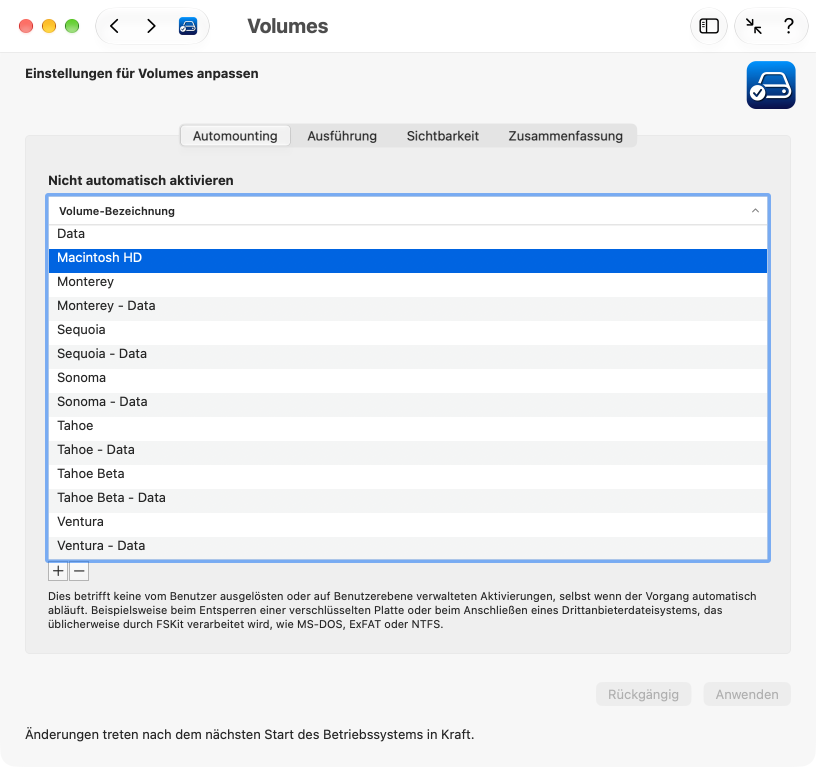The width and height of the screenshot is (816, 767).
Task: Click the red close window button
Action: [x=26, y=26]
